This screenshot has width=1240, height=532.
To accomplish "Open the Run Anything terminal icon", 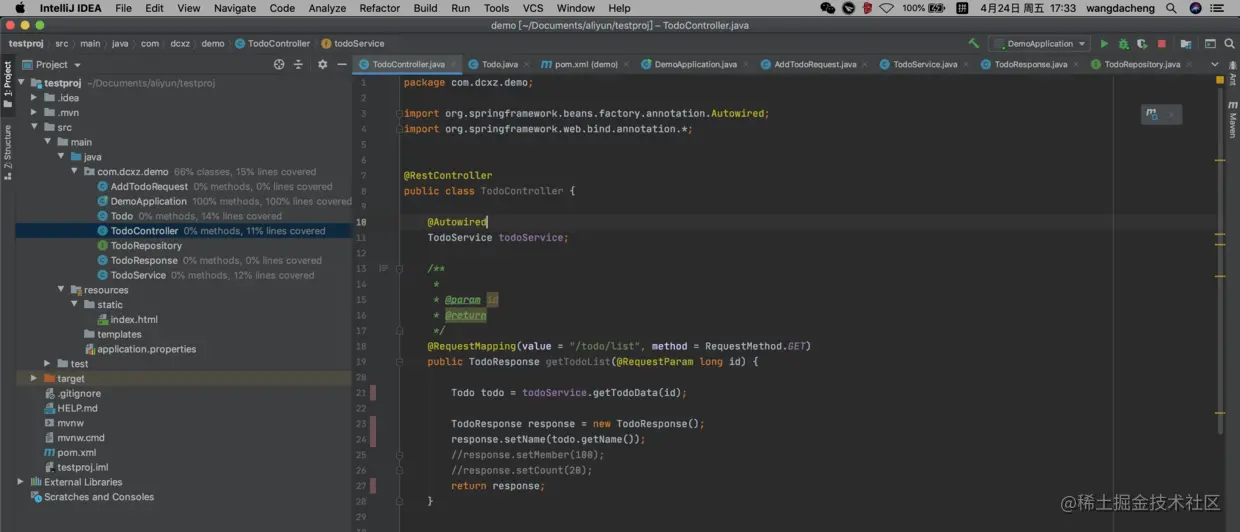I will coord(1210,44).
